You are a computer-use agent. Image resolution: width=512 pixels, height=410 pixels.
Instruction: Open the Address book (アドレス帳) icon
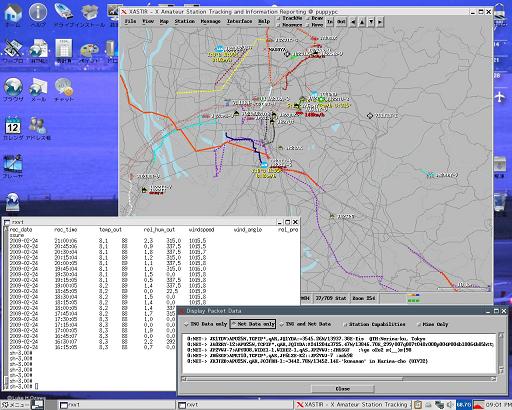(x=38, y=128)
